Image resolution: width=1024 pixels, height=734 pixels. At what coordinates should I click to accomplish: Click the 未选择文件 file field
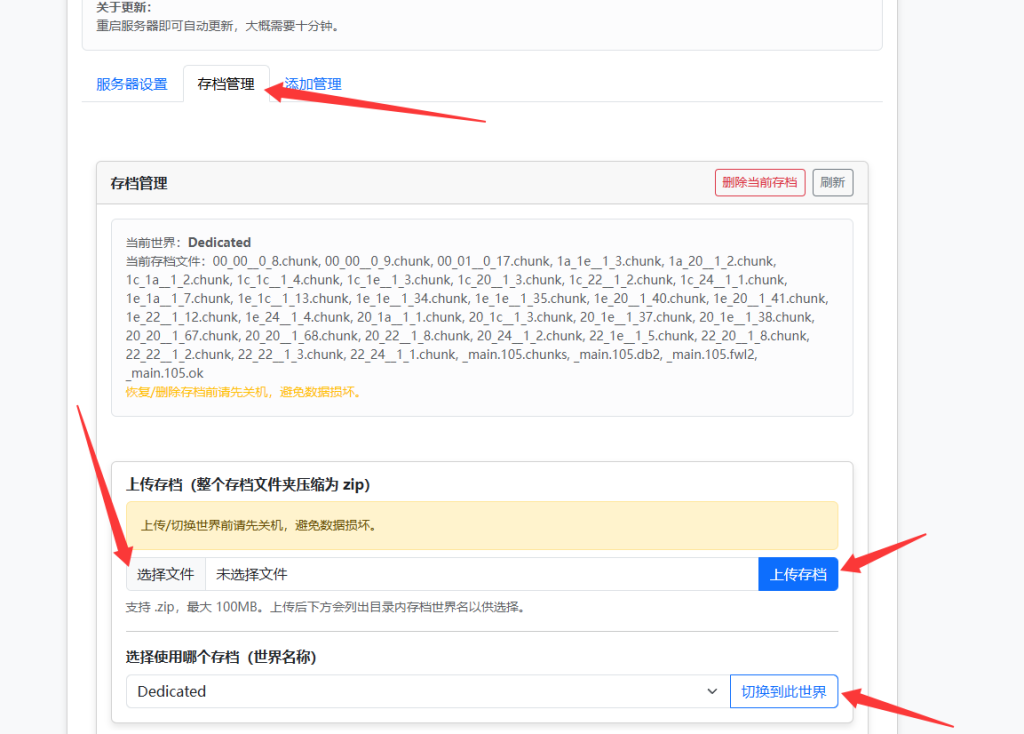click(482, 575)
